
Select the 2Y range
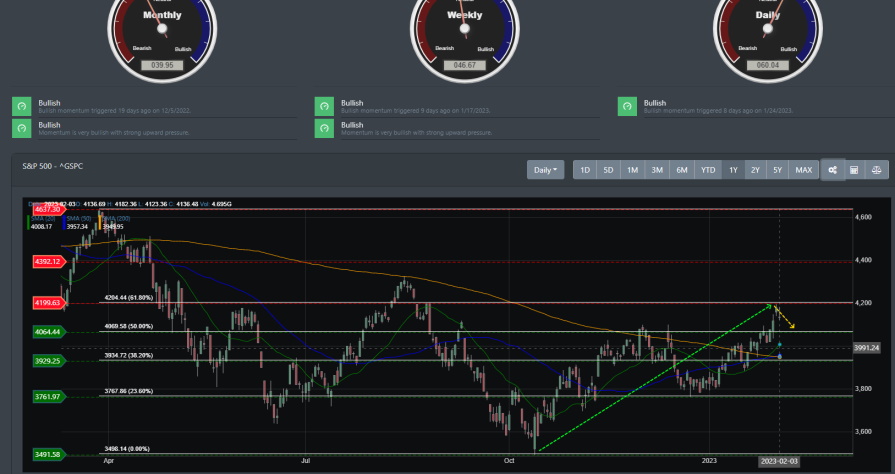tap(755, 170)
